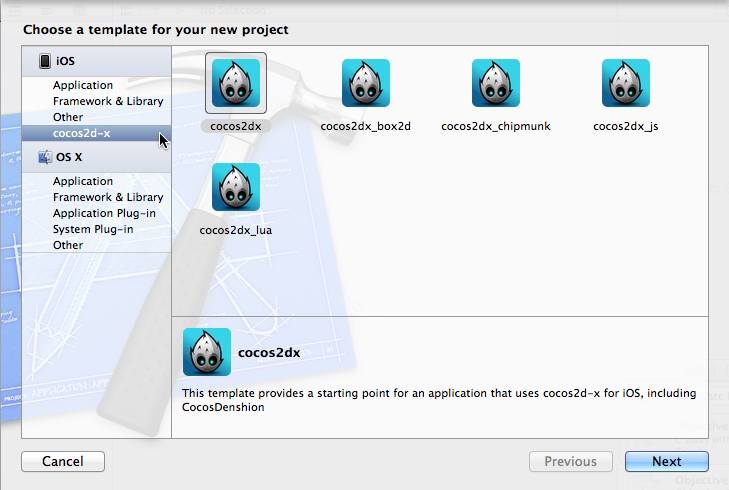Click the cocos2dx_box2d label text
Screen dimensions: 729x490
365,126
